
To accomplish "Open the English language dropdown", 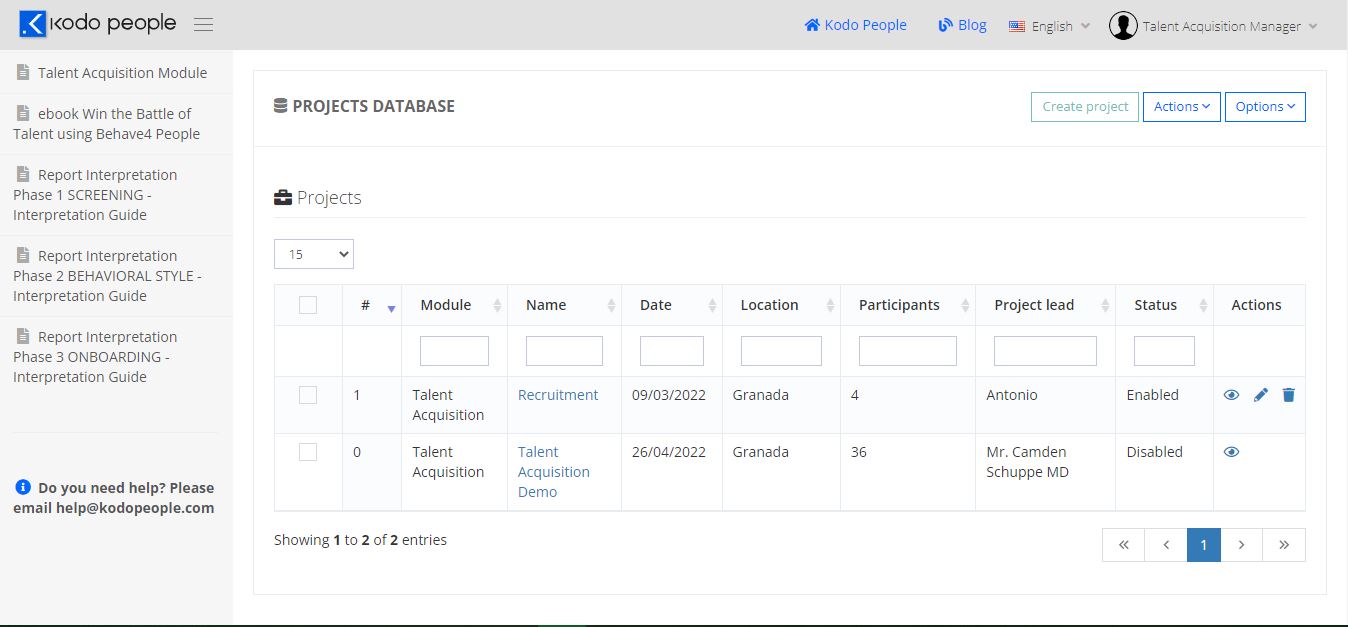I will 1048,25.
